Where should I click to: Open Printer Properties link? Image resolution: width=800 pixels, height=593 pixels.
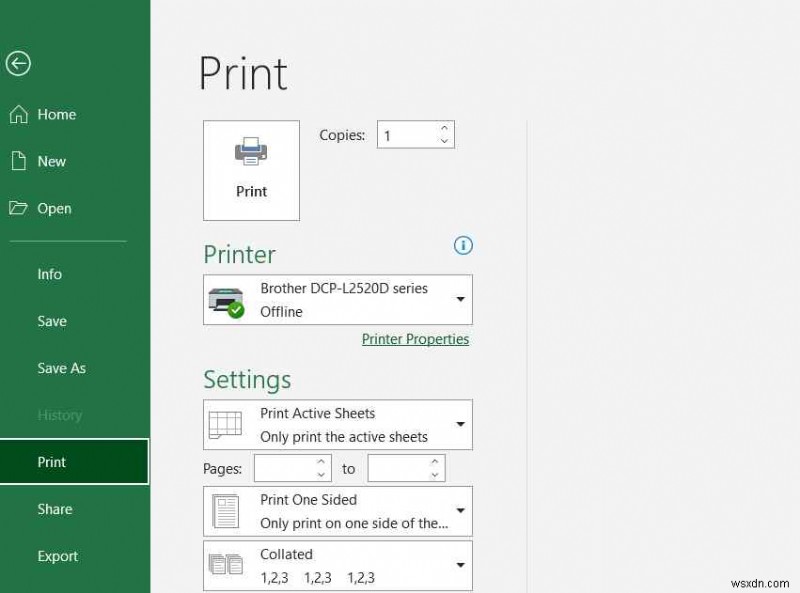415,339
